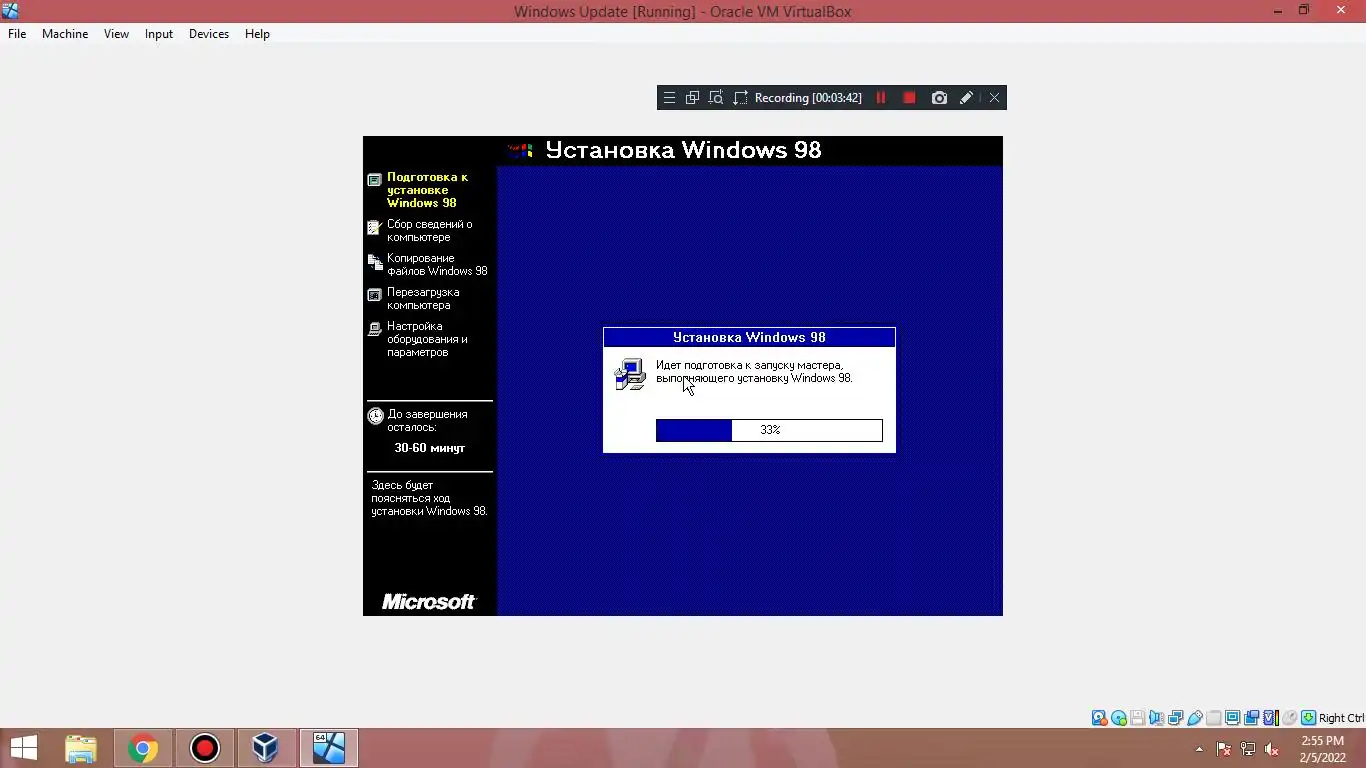Stop the screen recording
This screenshot has height=768, width=1366.
(909, 98)
